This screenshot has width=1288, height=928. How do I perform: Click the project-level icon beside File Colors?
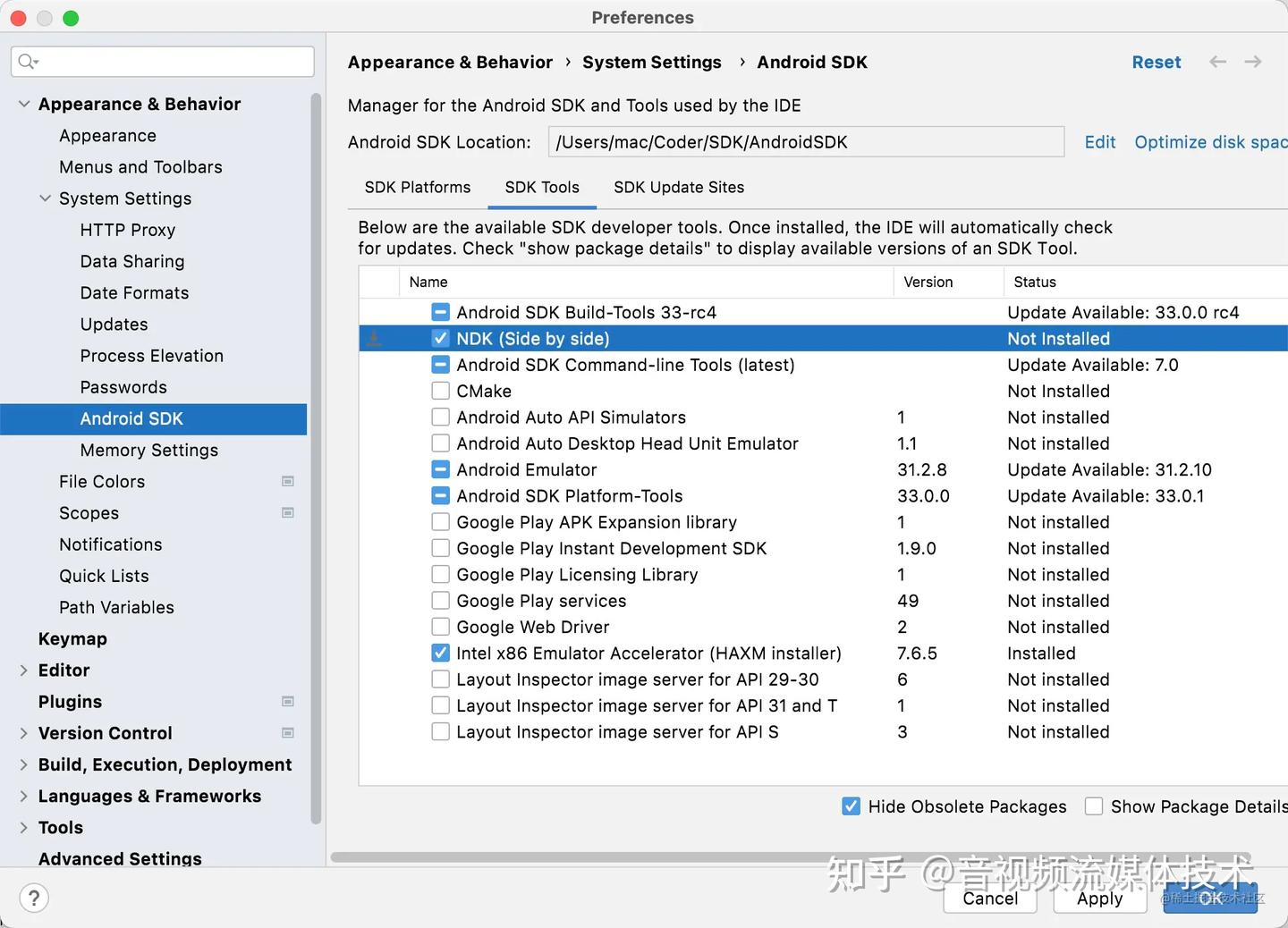288,482
